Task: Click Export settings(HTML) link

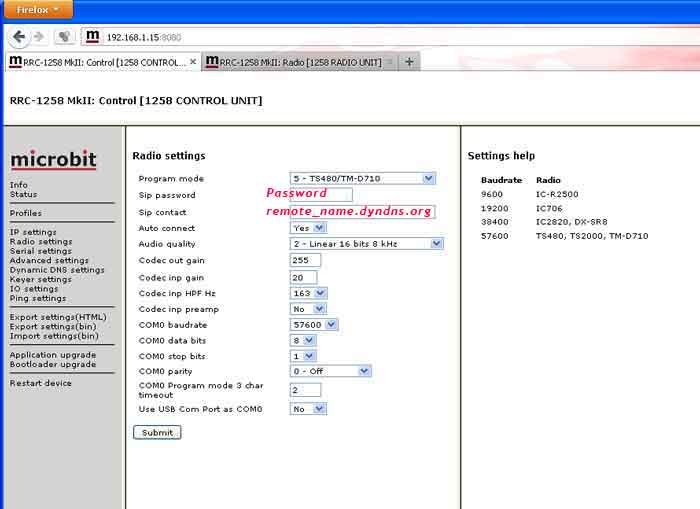Action: 58,317
